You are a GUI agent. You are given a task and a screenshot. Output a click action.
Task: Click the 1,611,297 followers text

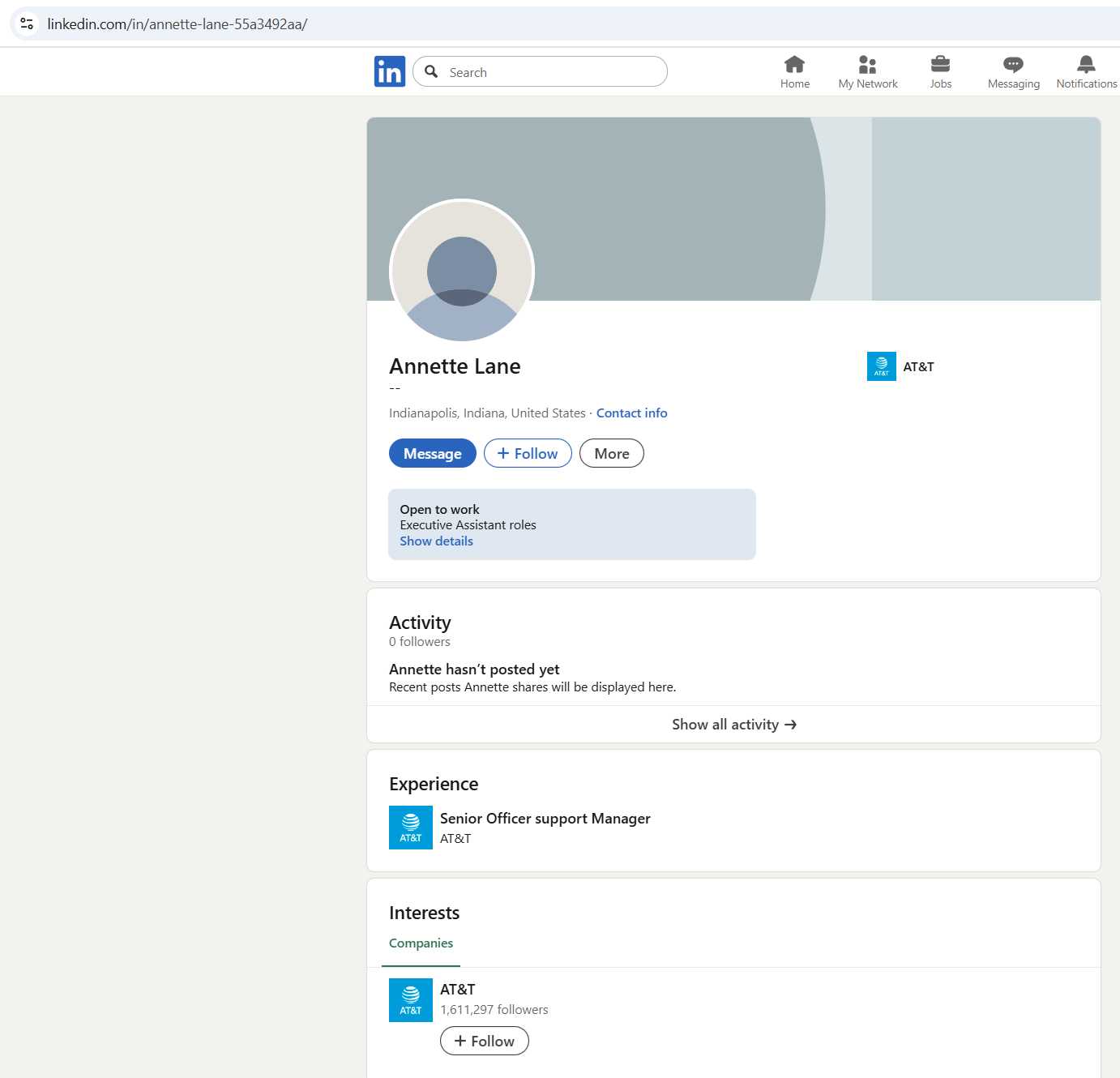tap(494, 1009)
